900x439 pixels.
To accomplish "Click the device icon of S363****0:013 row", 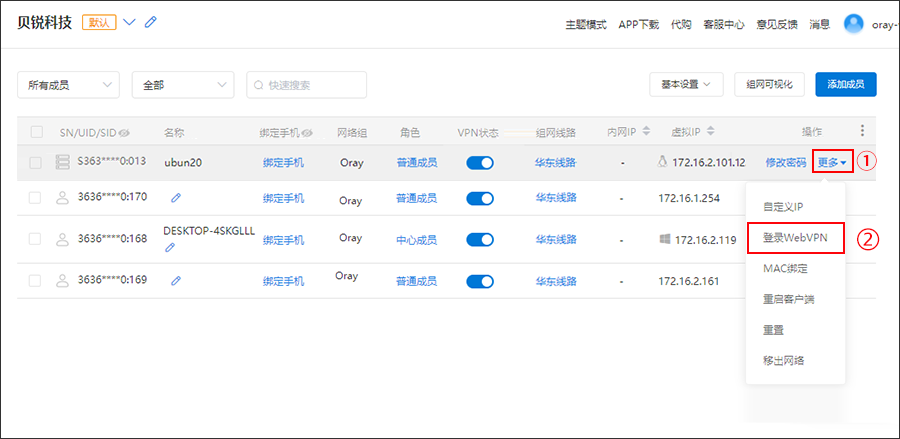I will 61,162.
